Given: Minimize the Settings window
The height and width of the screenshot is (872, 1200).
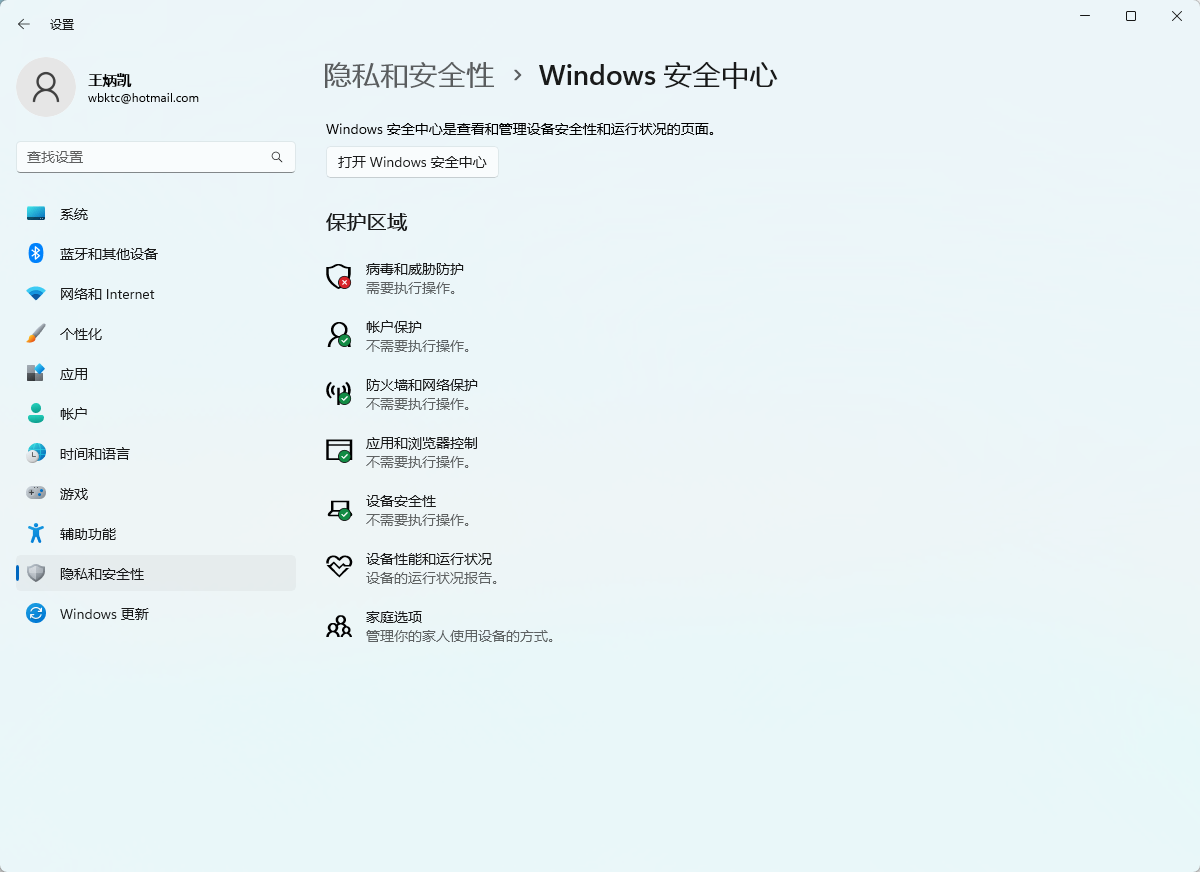Looking at the screenshot, I should 1085,16.
